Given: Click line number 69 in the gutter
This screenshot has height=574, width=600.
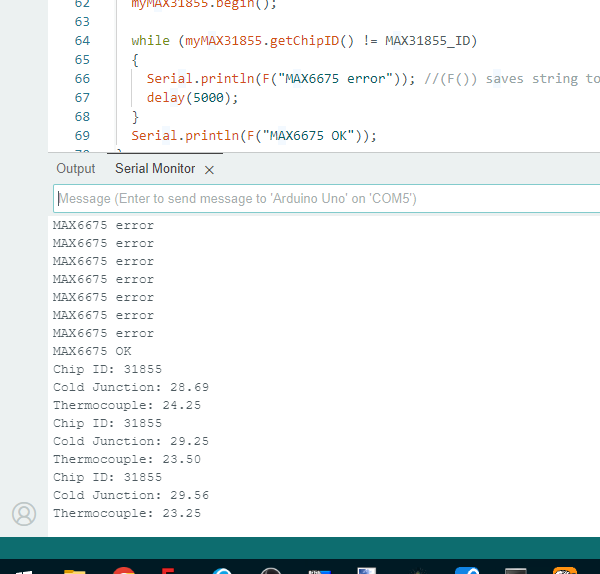Looking at the screenshot, I should tap(82, 135).
